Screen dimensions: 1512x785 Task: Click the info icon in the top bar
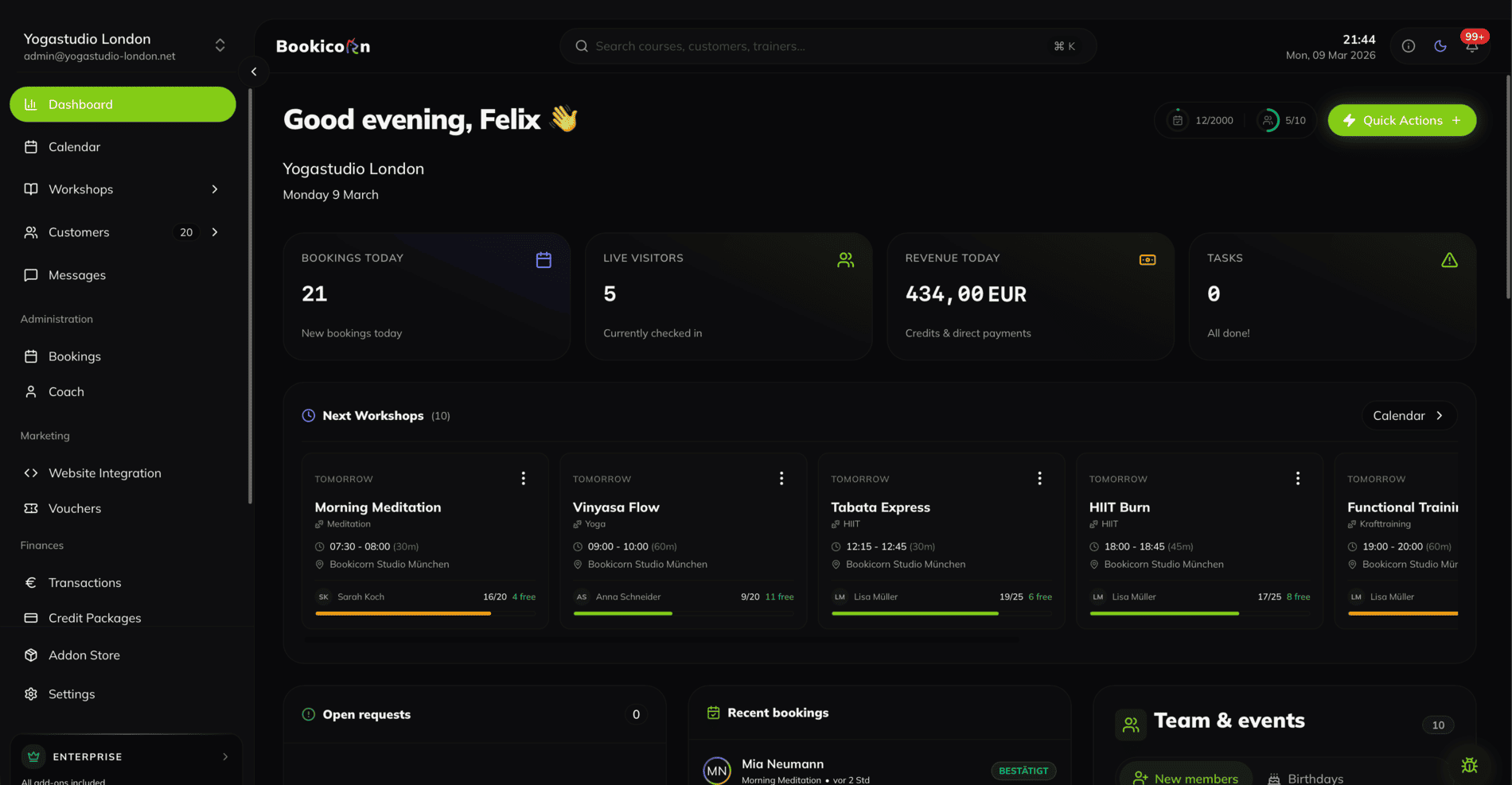1409,45
